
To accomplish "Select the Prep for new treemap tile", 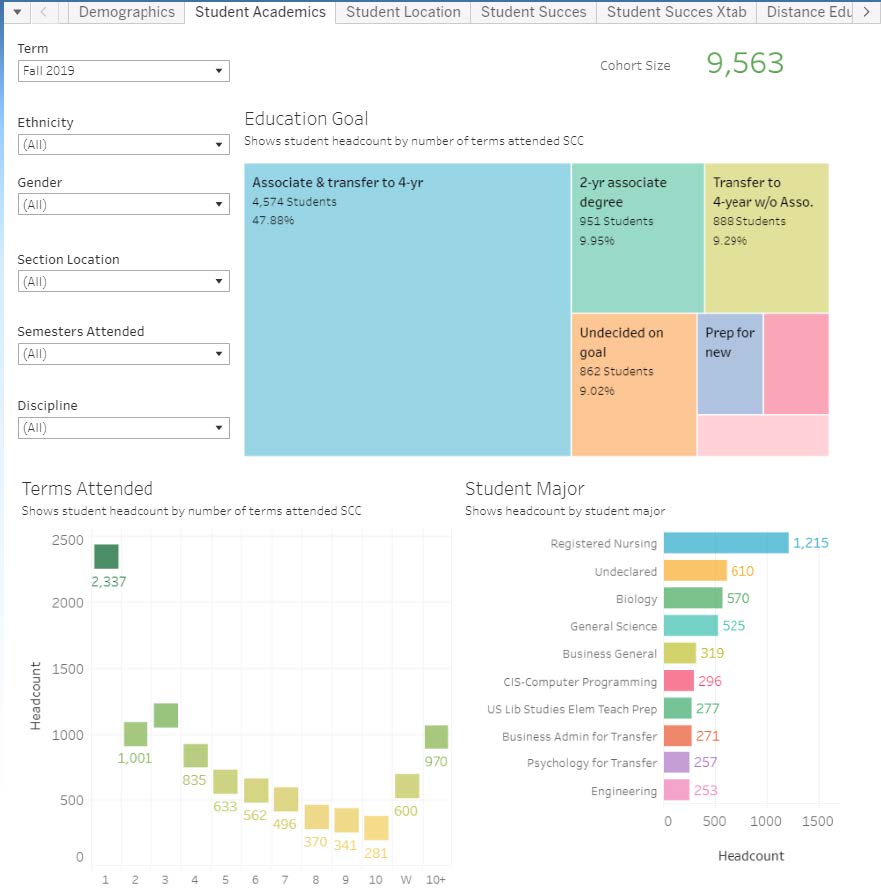I will (730, 363).
